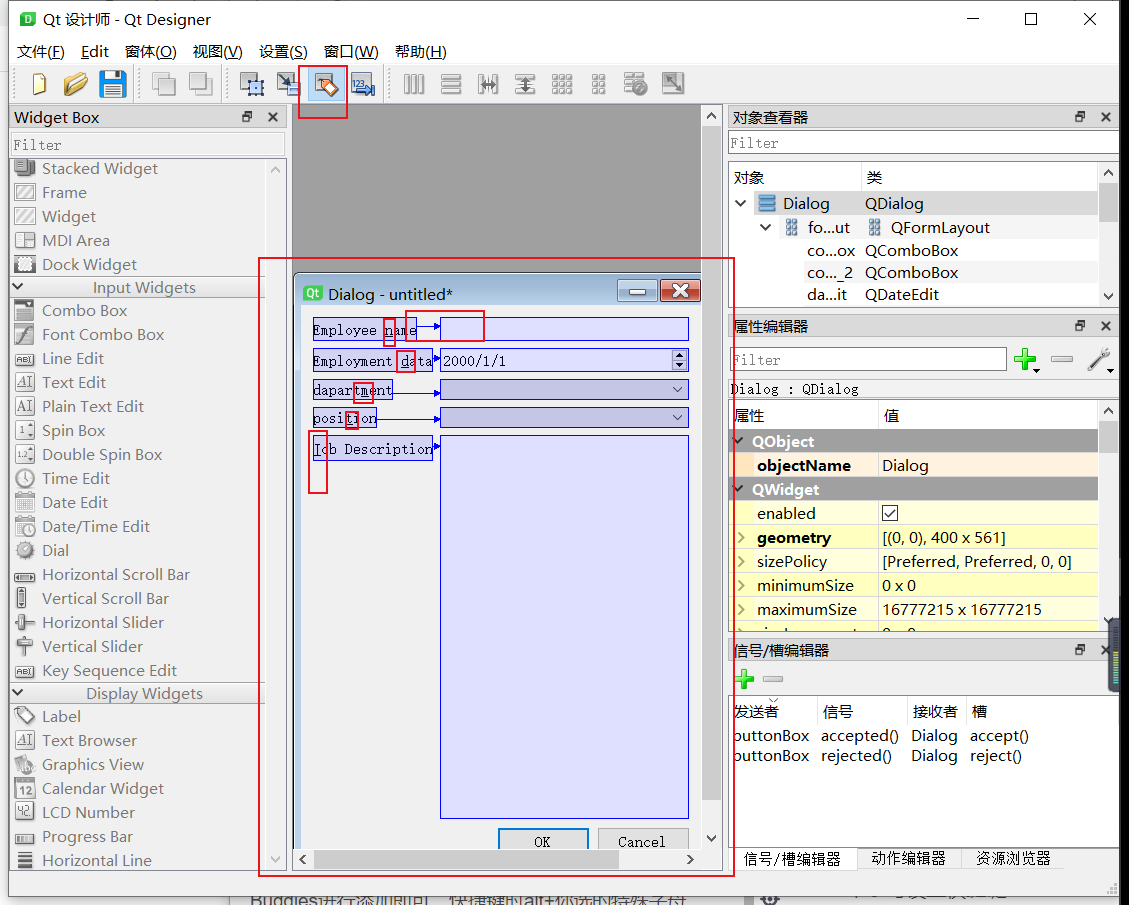Select the daparment combo box widget

tap(563, 389)
